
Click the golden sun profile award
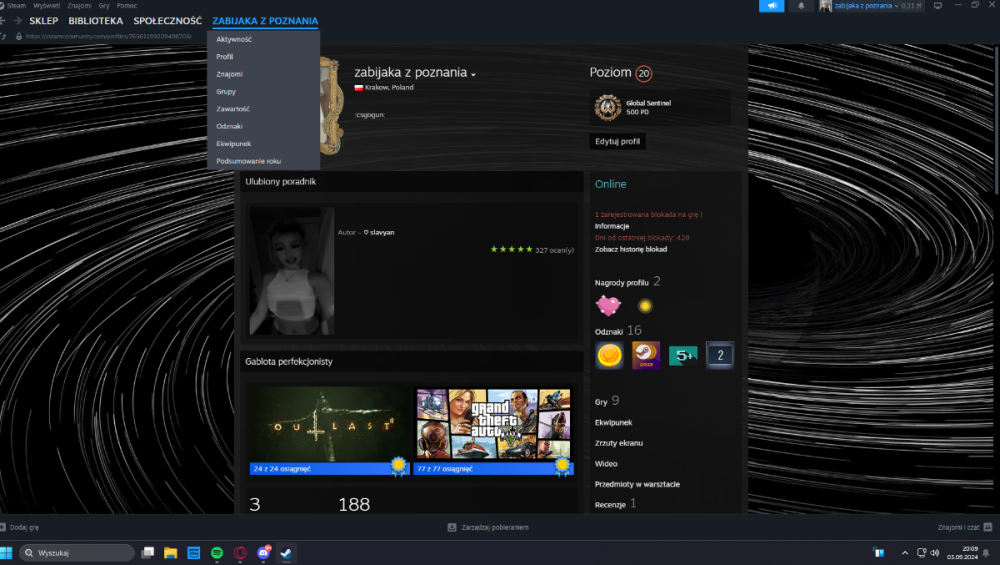(645, 306)
